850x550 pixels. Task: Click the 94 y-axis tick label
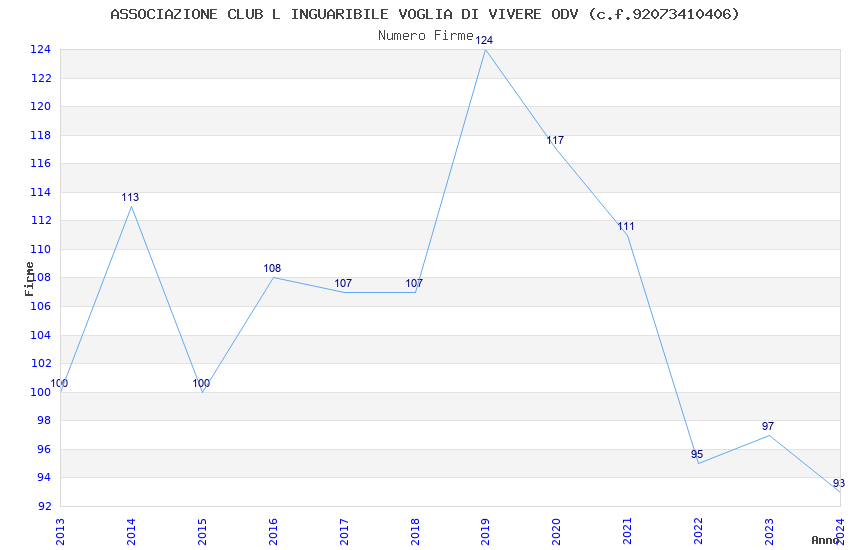click(44, 477)
